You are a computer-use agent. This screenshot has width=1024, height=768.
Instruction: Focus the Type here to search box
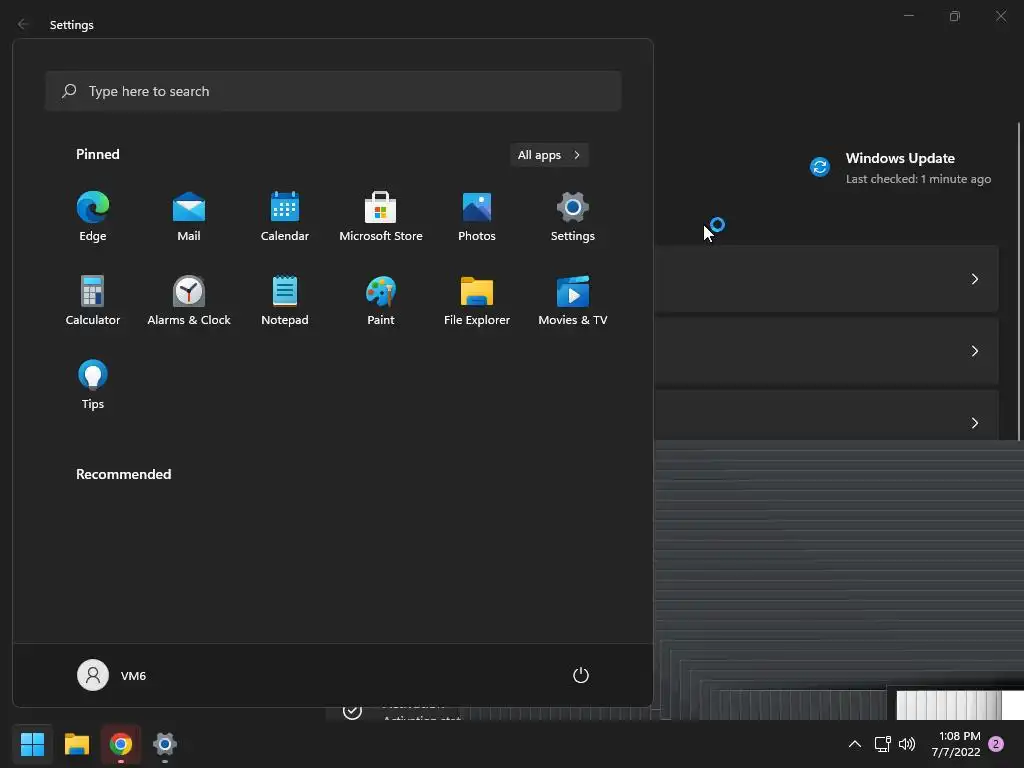coord(333,91)
